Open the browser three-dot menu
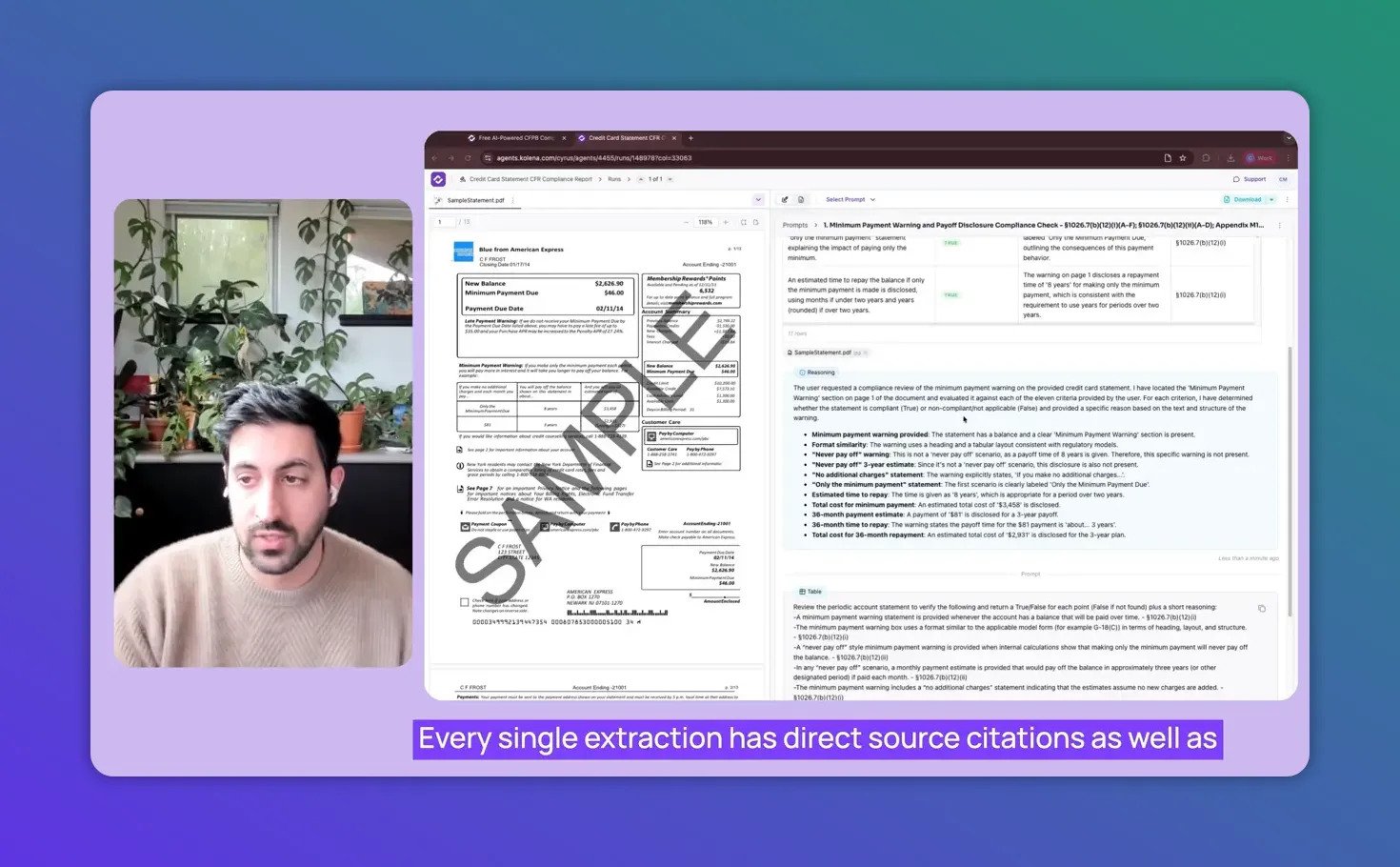1400x867 pixels. (x=1288, y=158)
